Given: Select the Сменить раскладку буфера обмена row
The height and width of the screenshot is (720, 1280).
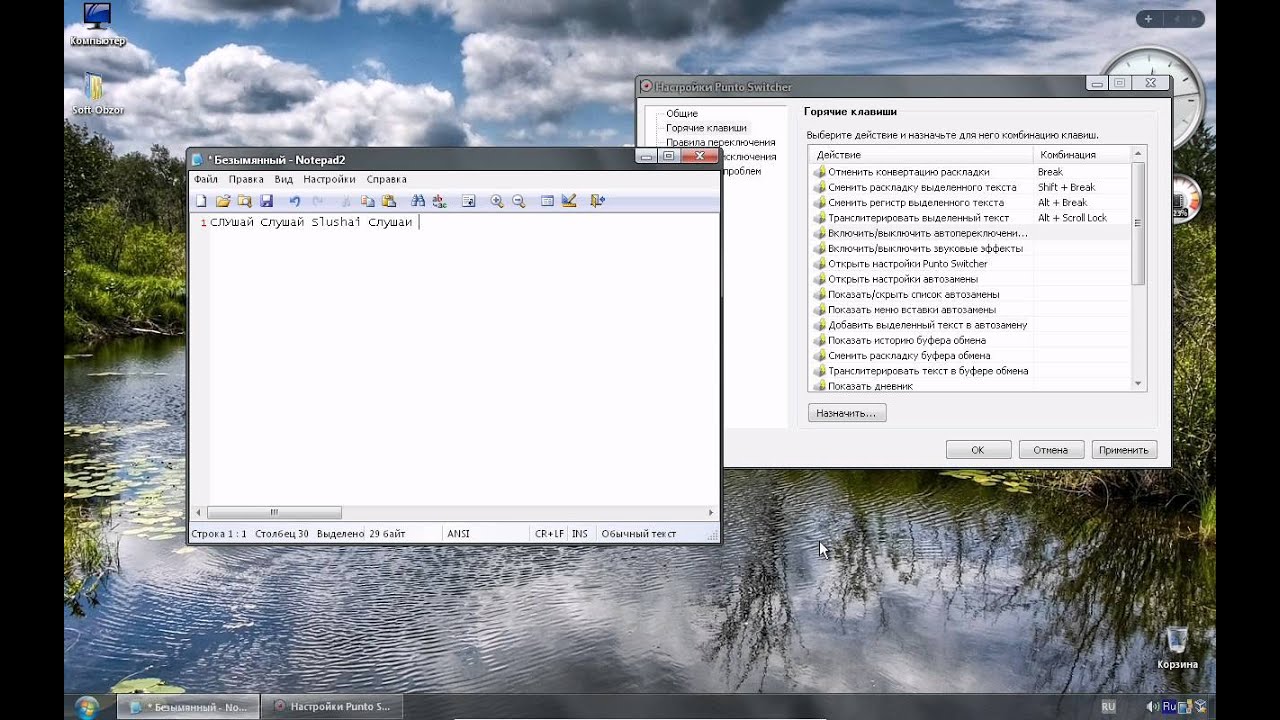Looking at the screenshot, I should tap(970, 356).
